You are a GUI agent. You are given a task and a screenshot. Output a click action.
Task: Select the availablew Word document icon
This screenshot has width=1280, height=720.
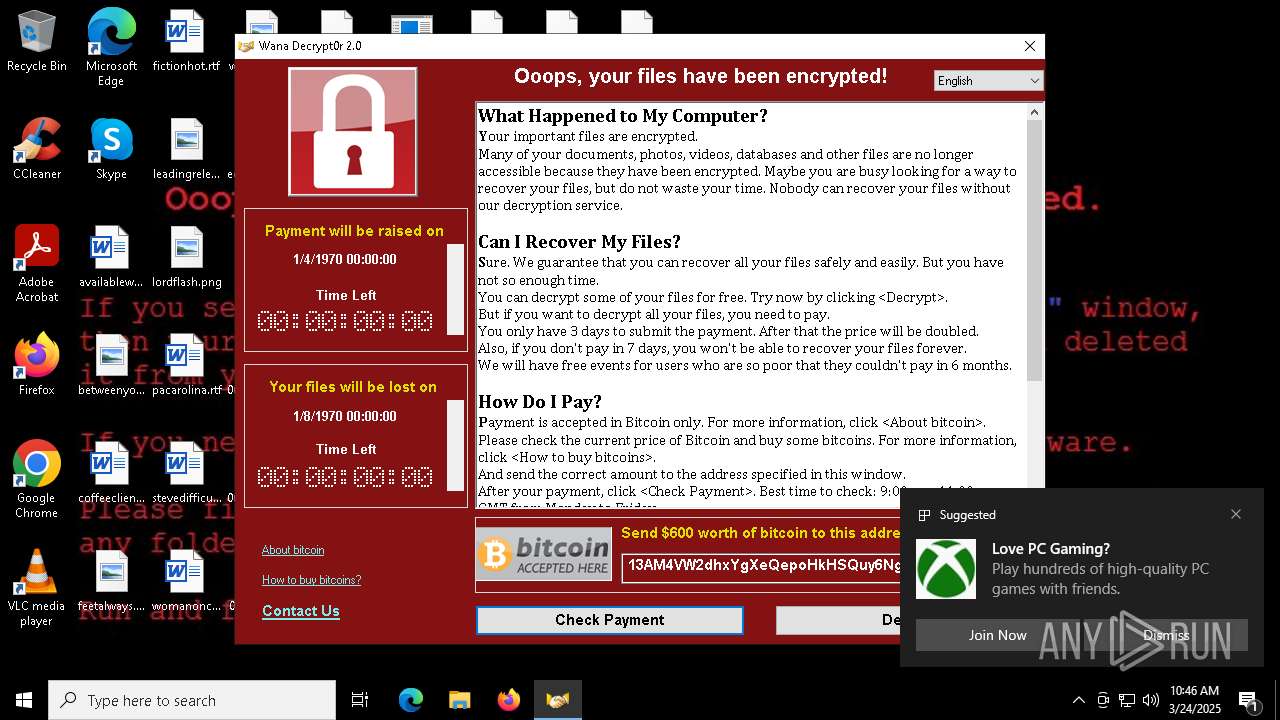(x=111, y=257)
